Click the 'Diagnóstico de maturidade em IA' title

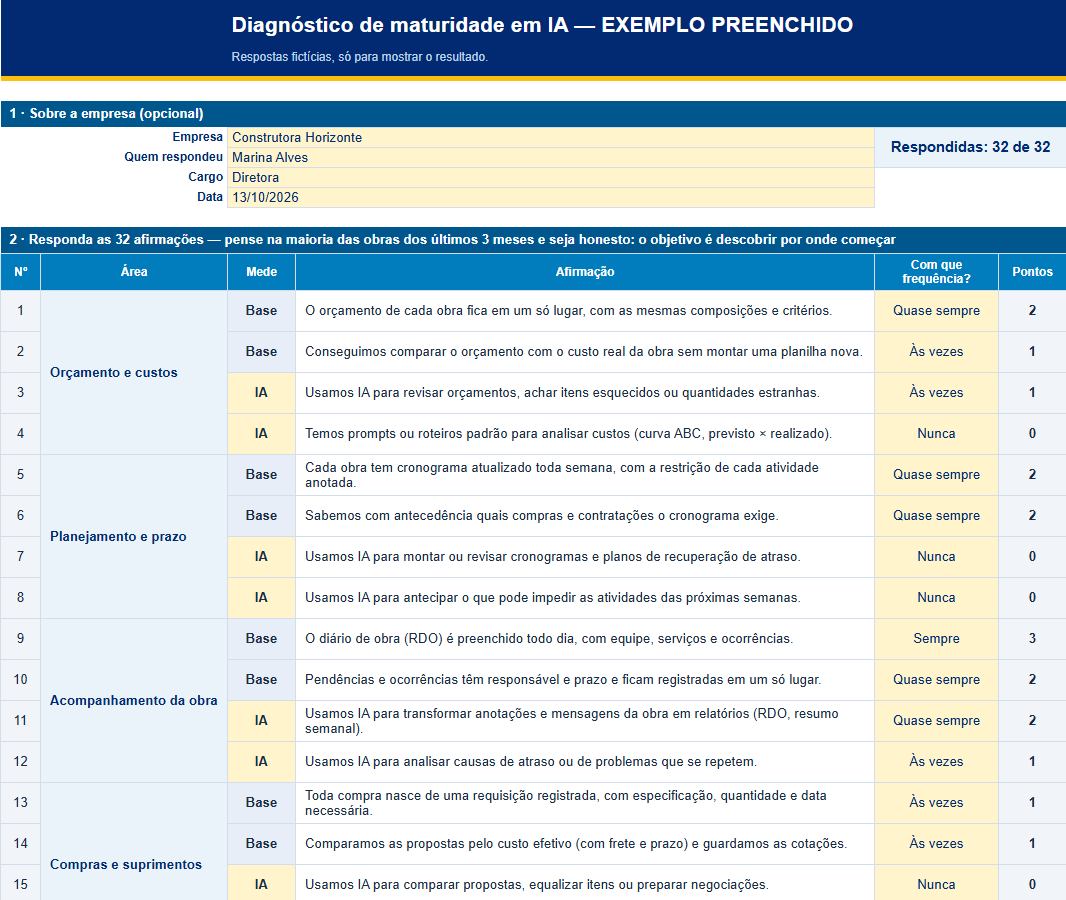(542, 24)
